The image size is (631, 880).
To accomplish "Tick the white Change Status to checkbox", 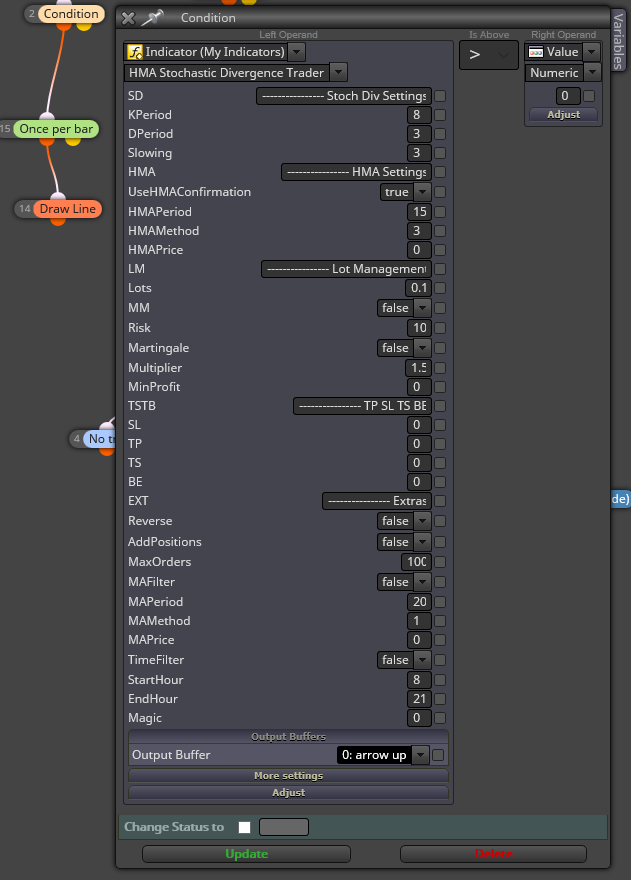I will (x=244, y=827).
